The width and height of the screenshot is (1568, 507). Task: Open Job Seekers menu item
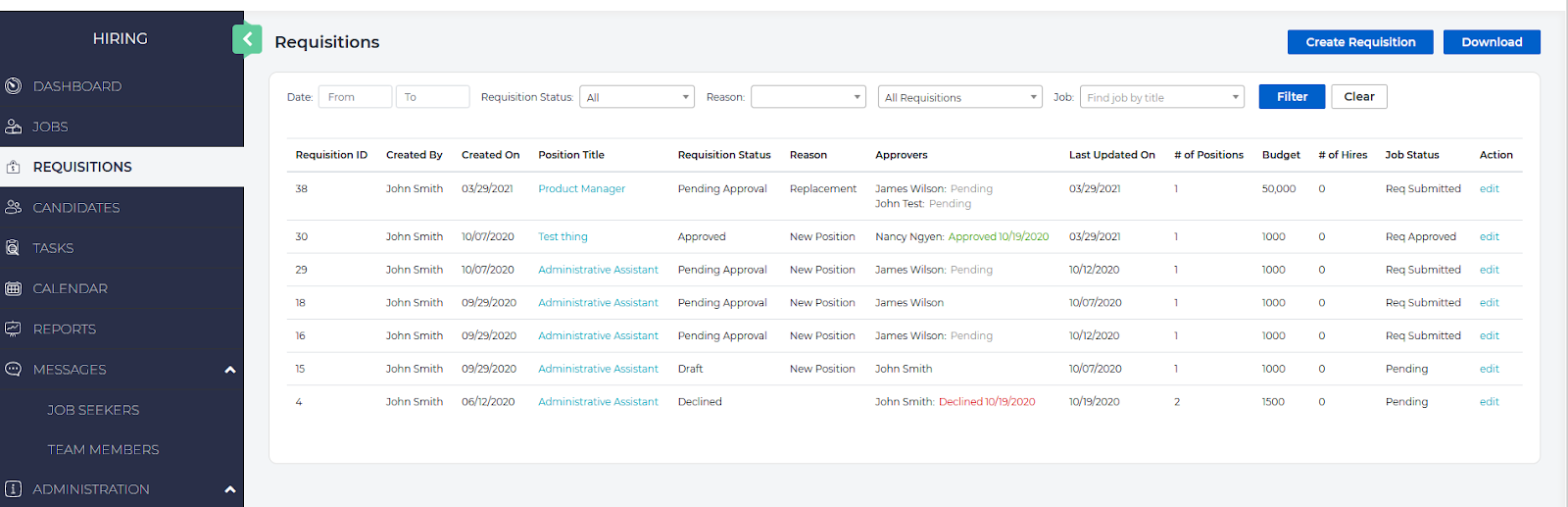[x=93, y=410]
